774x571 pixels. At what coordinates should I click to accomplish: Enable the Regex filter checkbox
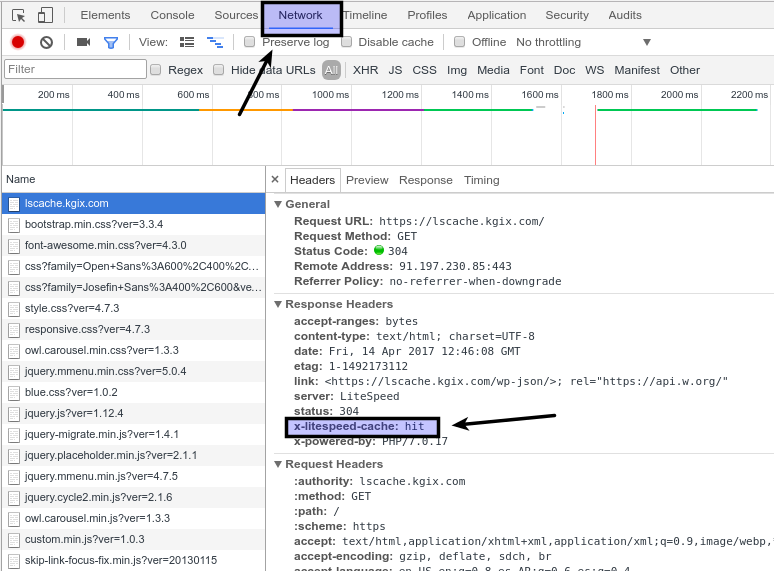[x=156, y=70]
